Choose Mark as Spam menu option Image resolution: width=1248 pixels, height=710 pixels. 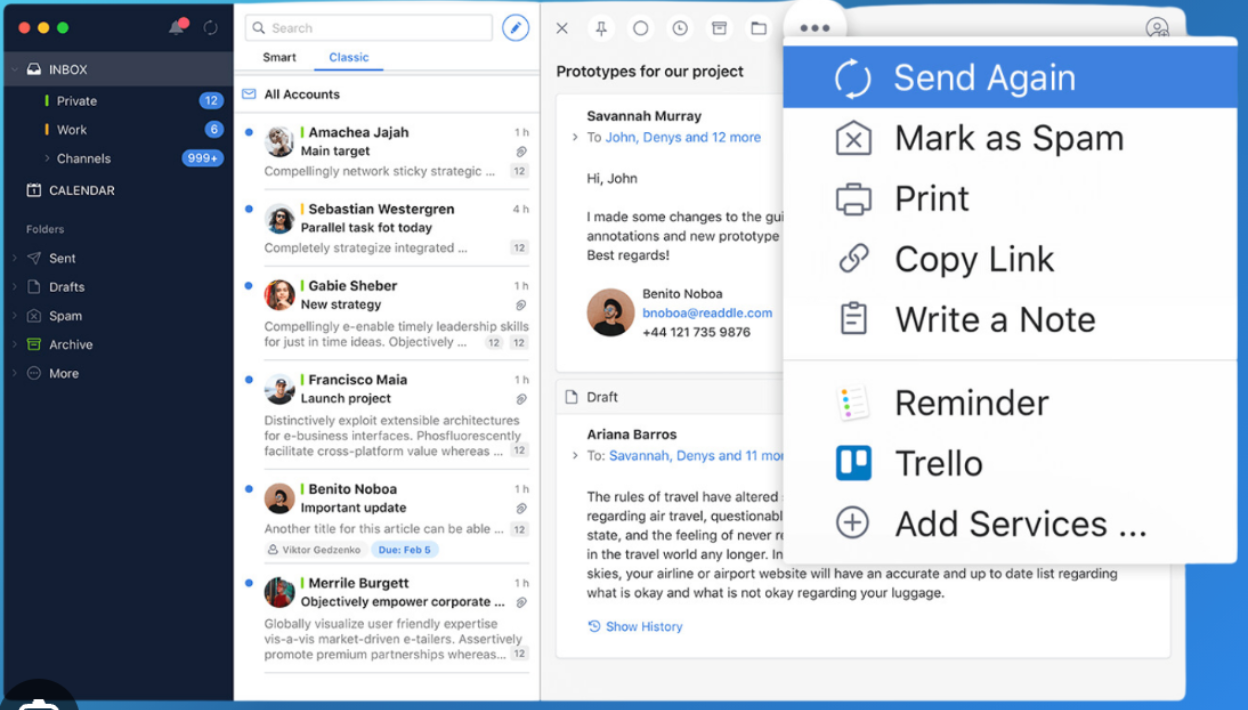click(1008, 138)
